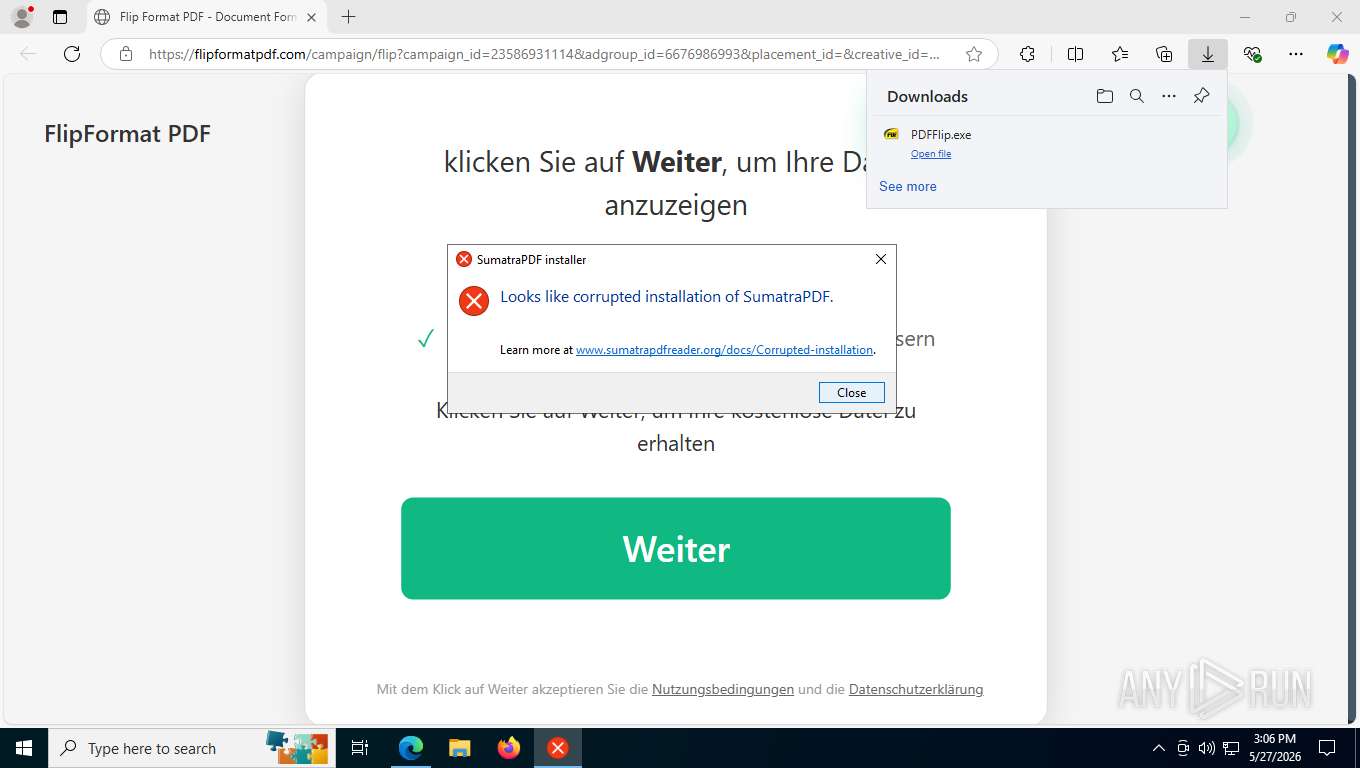Image resolution: width=1360 pixels, height=768 pixels.
Task: Open file link under PDFFlip.exe
Action: pyautogui.click(x=931, y=154)
